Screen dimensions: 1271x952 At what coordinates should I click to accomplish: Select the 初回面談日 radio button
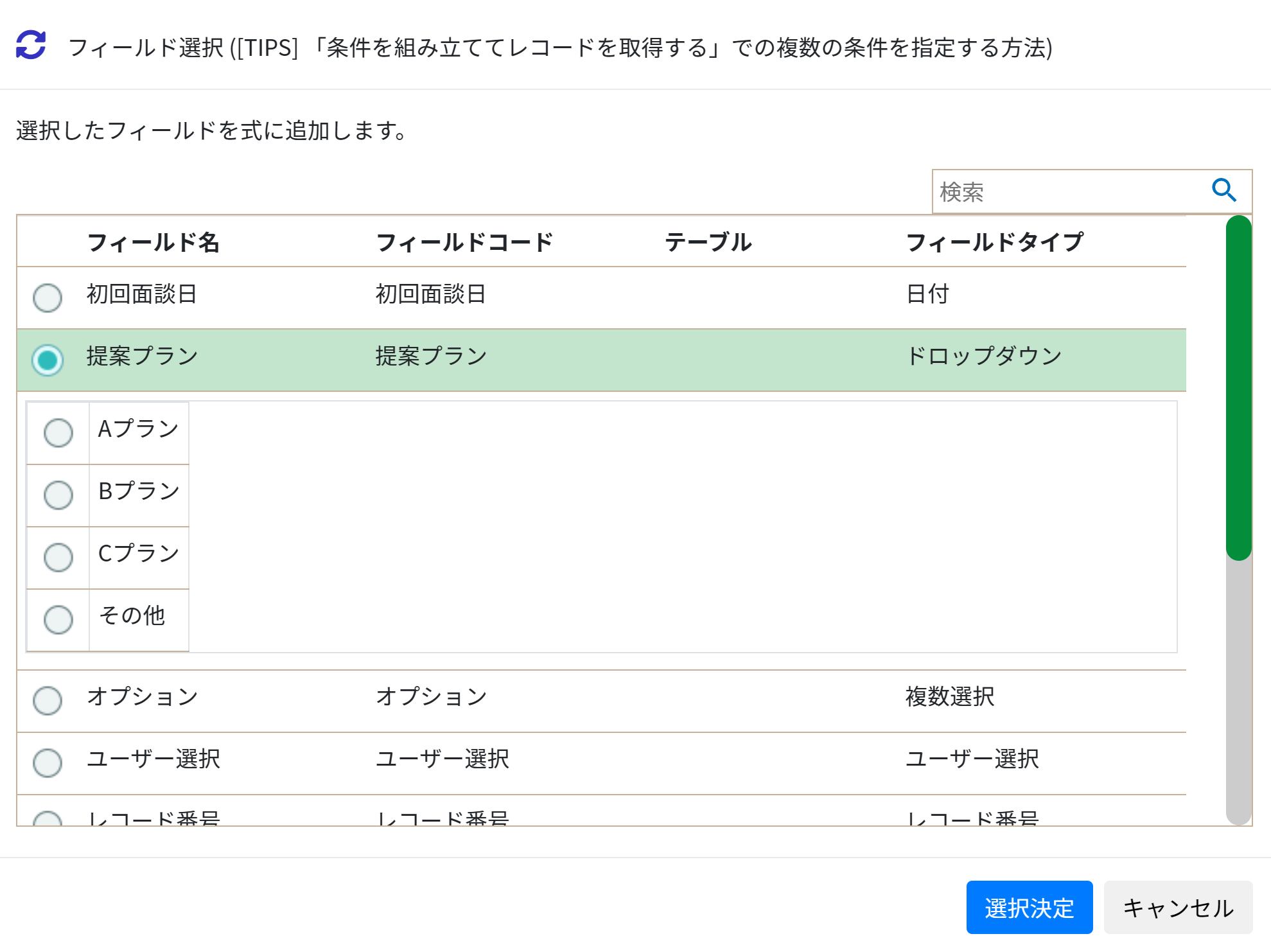[x=48, y=297]
